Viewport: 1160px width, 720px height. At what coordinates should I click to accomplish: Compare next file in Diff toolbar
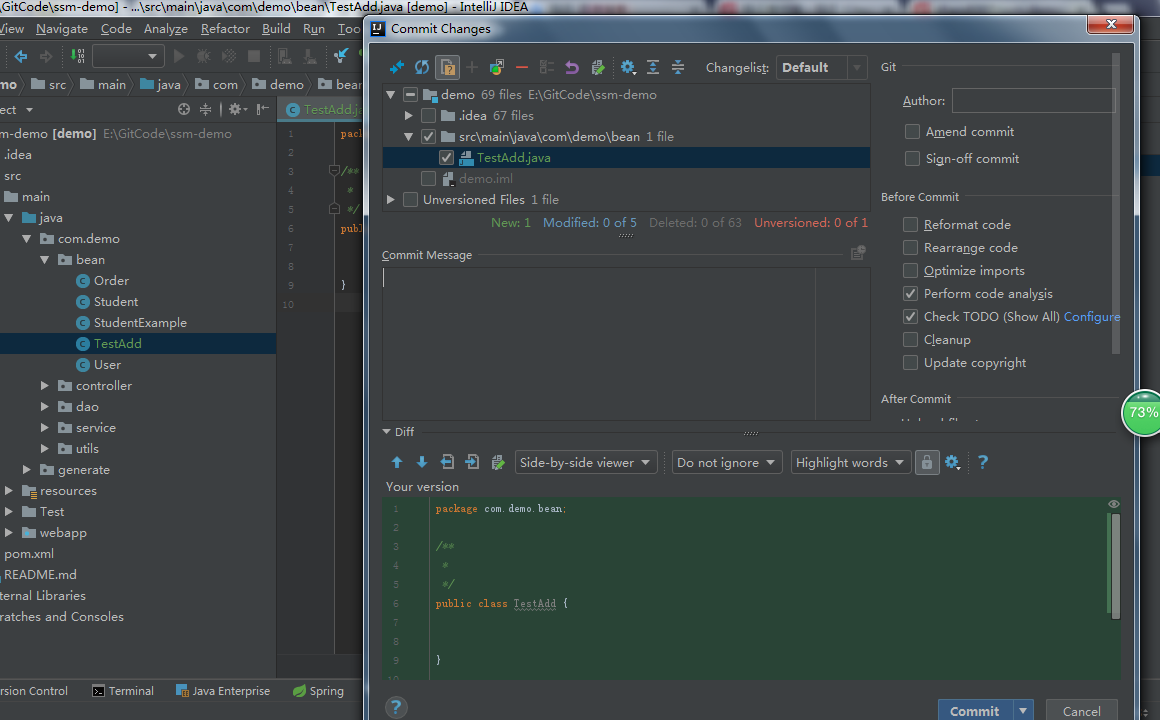(472, 462)
